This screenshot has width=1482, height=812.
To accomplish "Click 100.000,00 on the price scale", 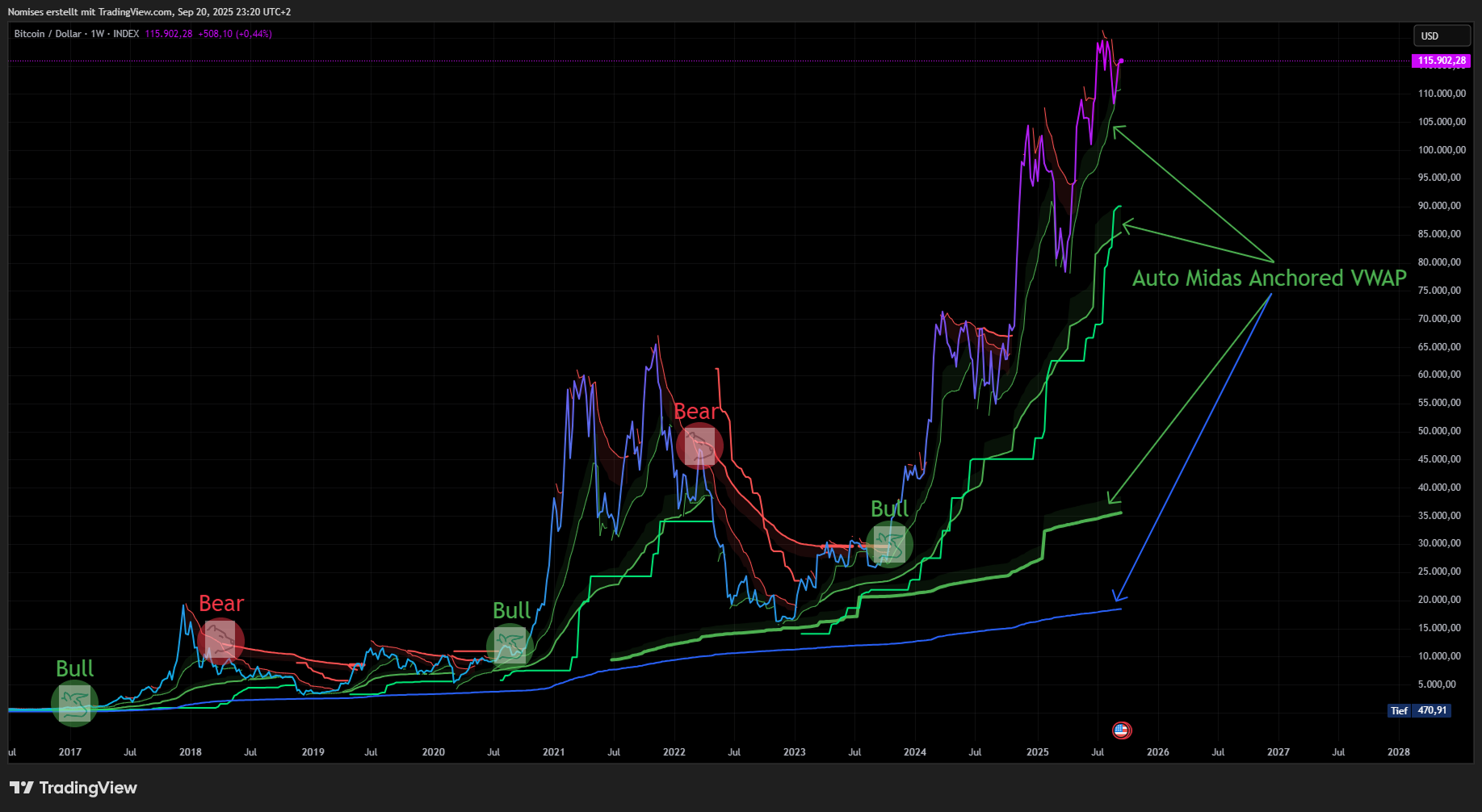I will 1442,150.
